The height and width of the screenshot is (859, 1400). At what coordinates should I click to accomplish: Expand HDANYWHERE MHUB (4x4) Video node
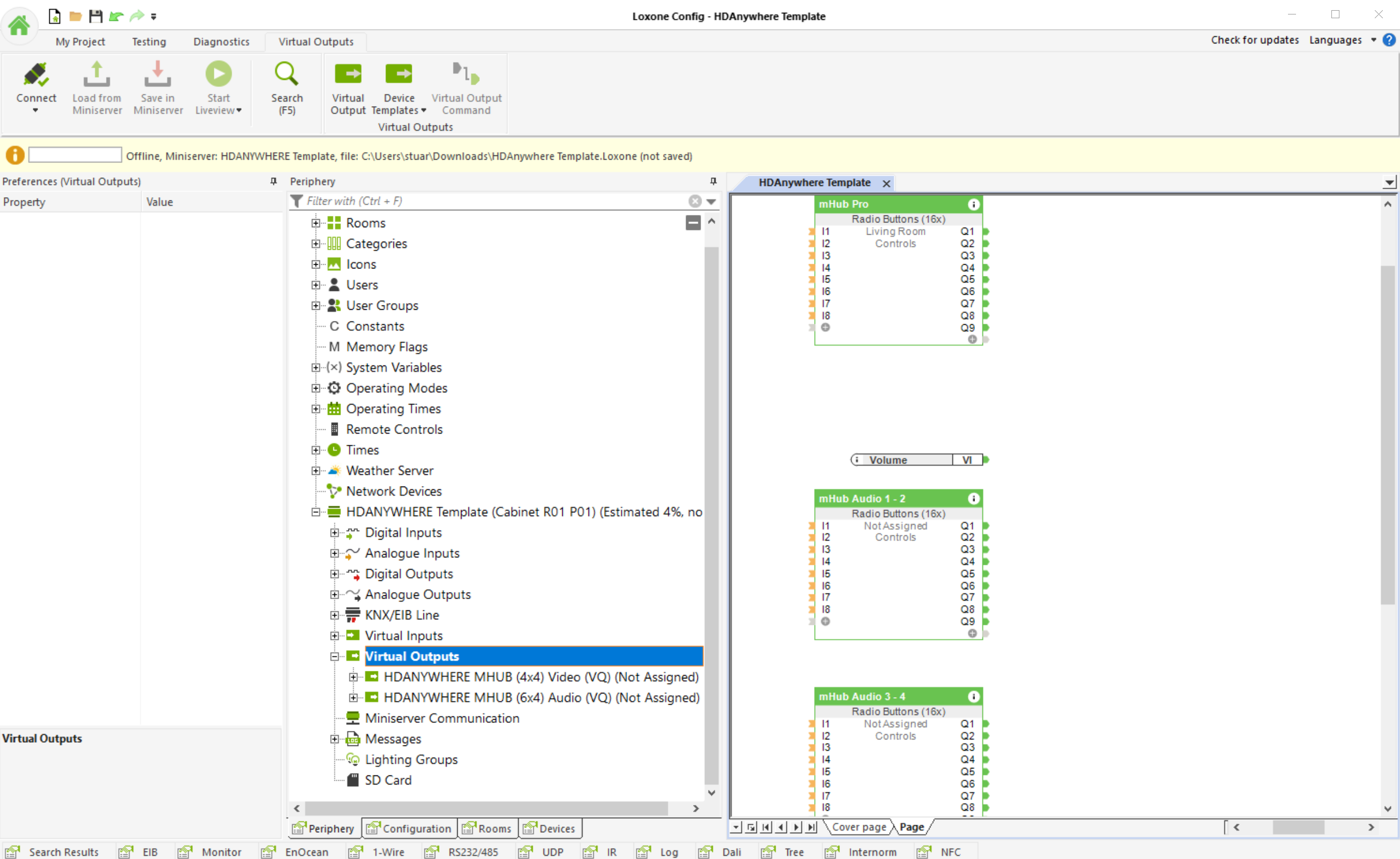tap(353, 677)
